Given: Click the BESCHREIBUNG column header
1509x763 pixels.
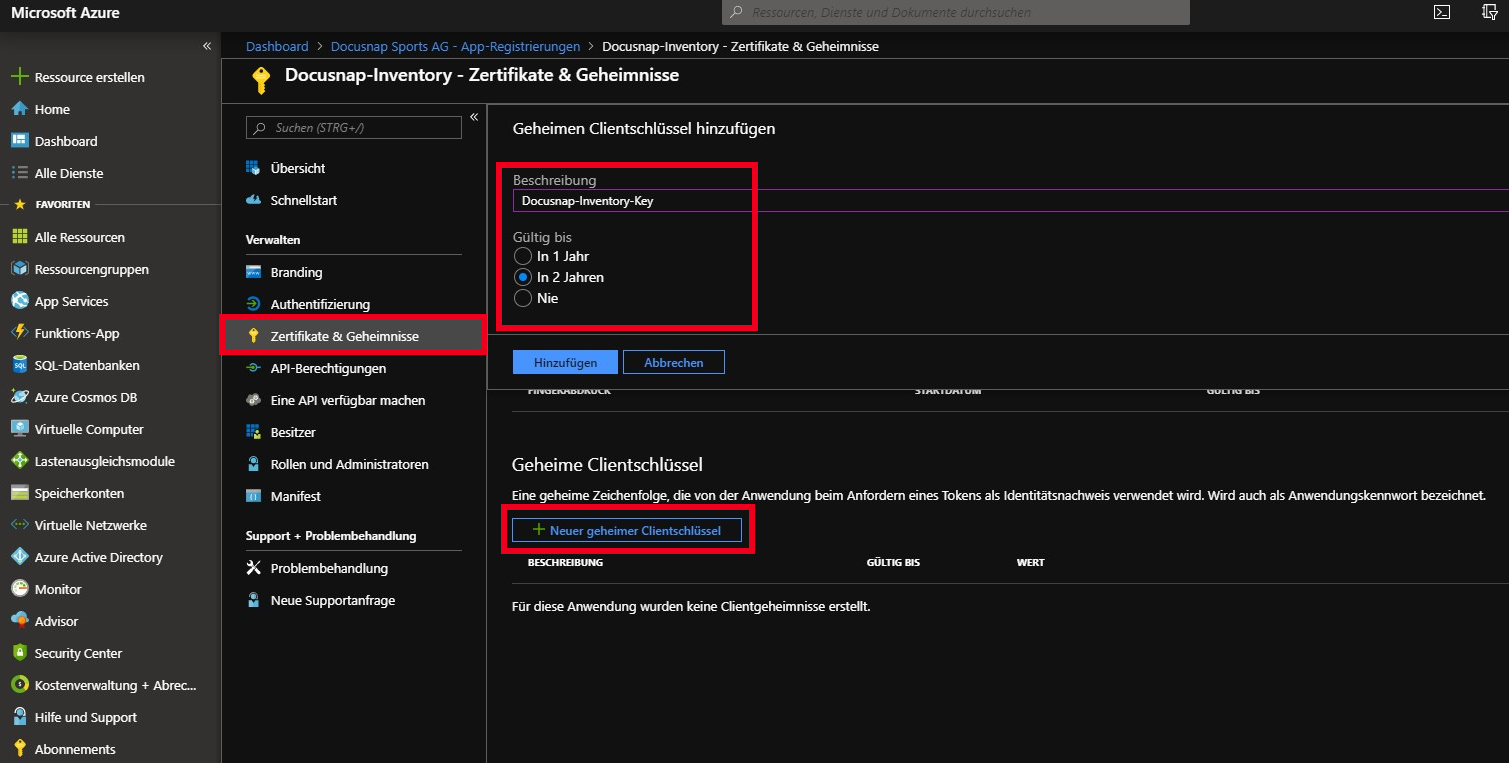Looking at the screenshot, I should [565, 562].
